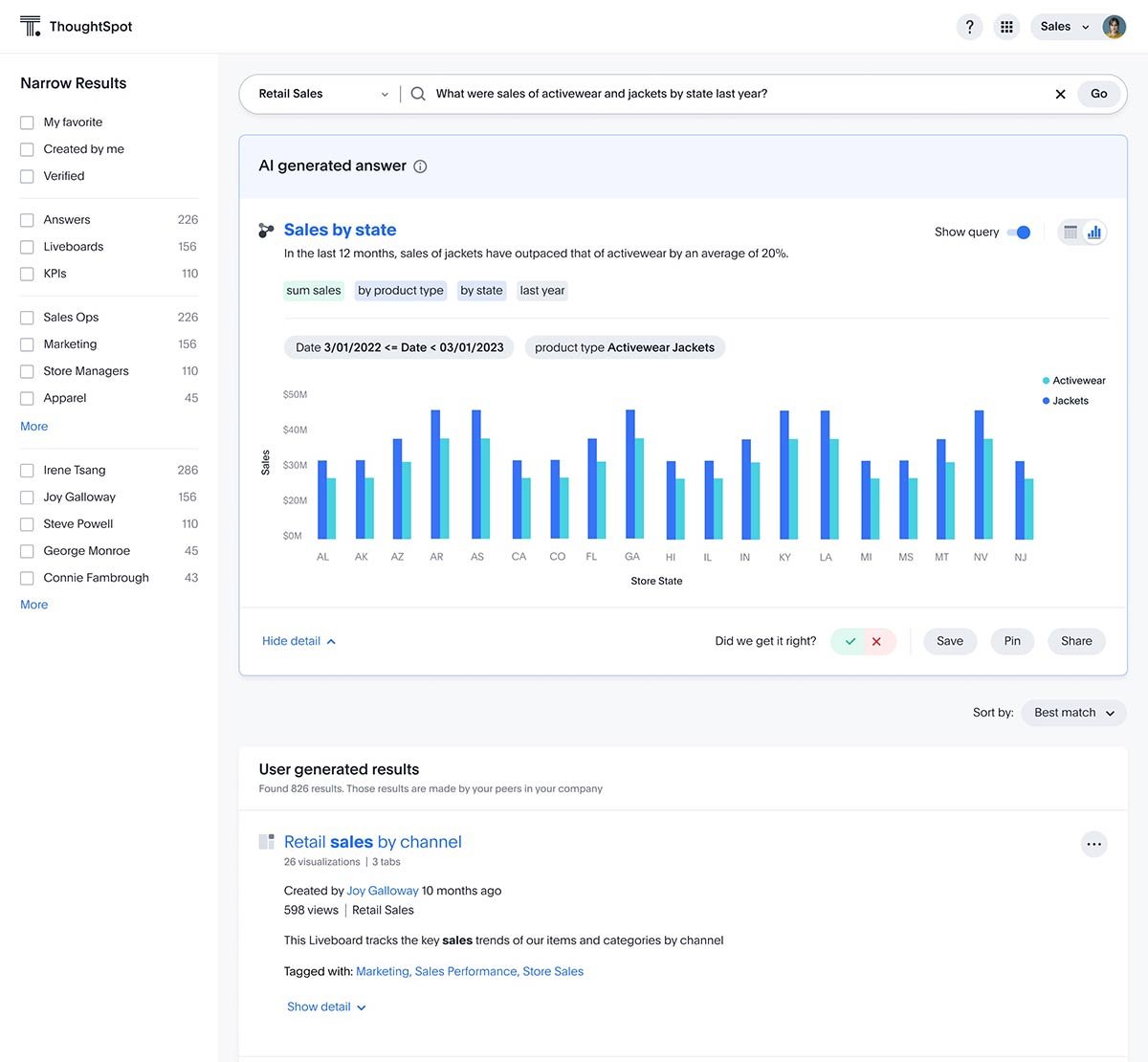Screen dimensions: 1148x1062
Task: Click the app switcher grid icon
Action: click(1006, 26)
